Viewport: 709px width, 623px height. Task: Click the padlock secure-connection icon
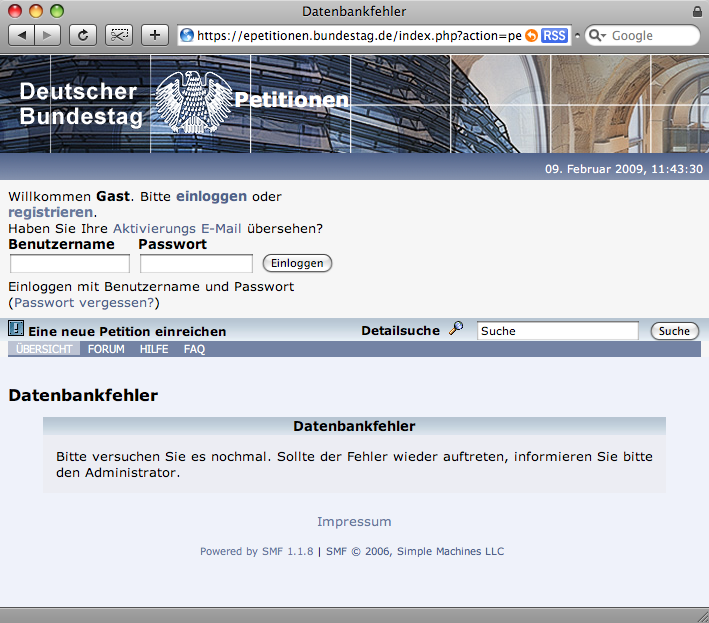tap(697, 11)
